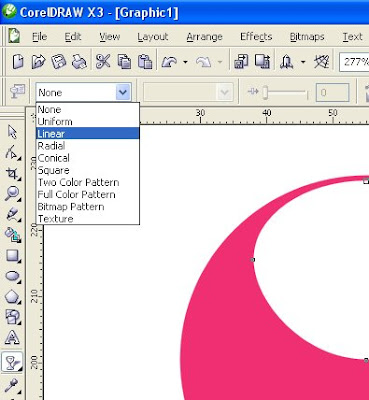This screenshot has width=369, height=400.
Task: Open the Edit menu
Action: pos(73,37)
